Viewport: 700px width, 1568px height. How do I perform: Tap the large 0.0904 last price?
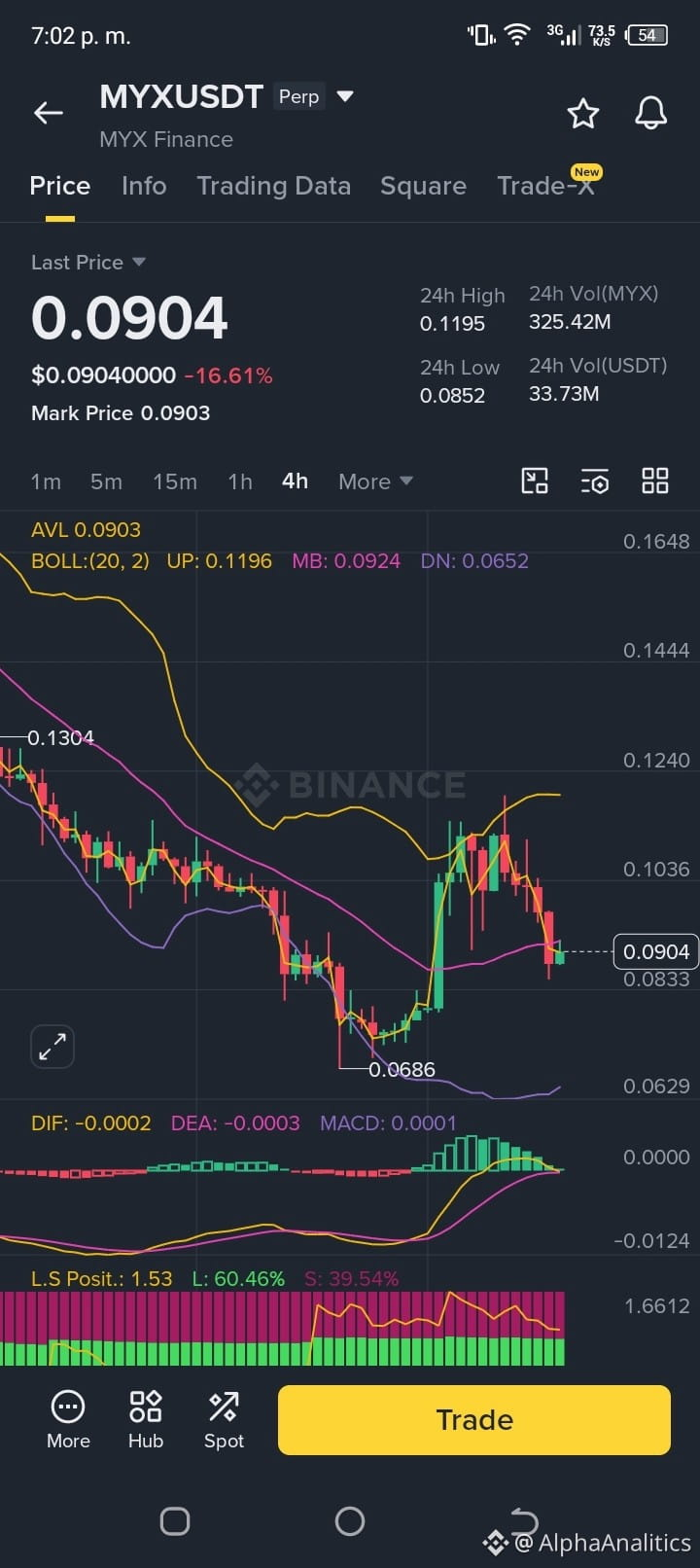pyautogui.click(x=129, y=318)
